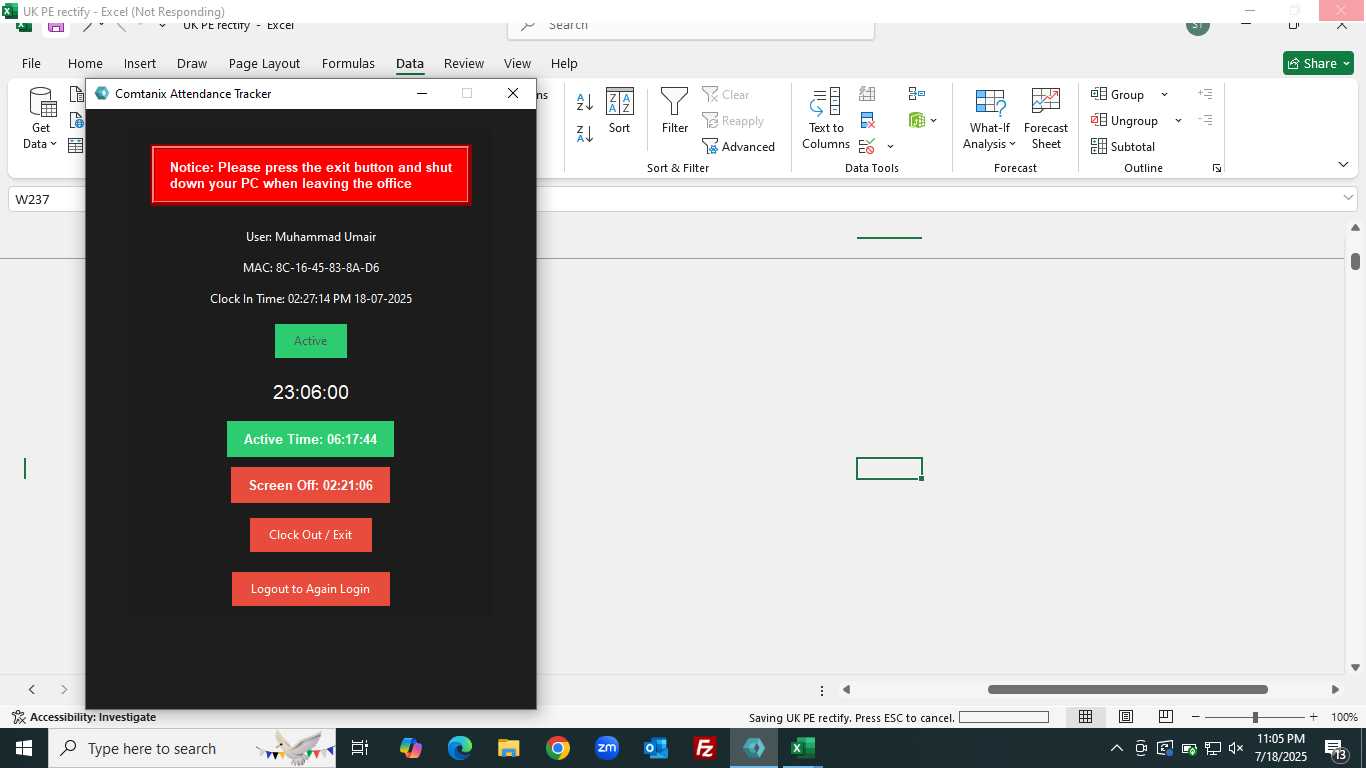Viewport: 1366px width, 768px height.
Task: Click Data Validation icon
Action: pyautogui.click(x=867, y=146)
